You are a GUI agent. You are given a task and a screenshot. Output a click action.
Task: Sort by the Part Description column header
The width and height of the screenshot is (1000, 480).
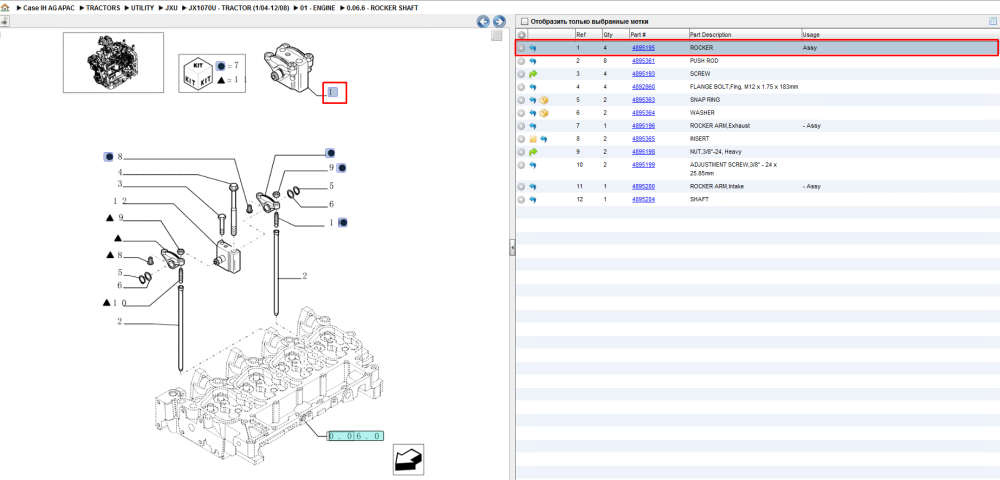pyautogui.click(x=710, y=34)
